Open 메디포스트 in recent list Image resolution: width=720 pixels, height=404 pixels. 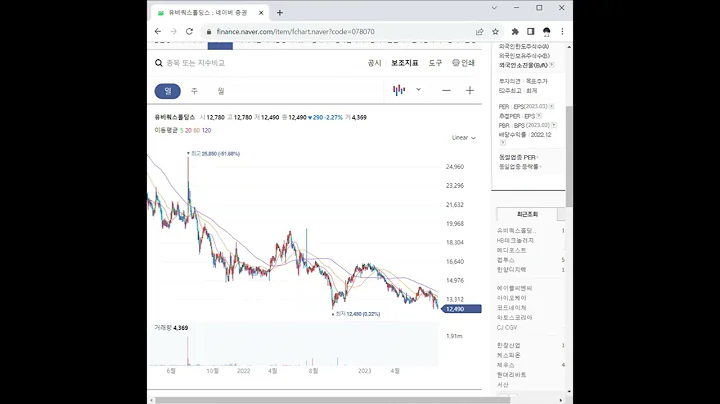512,250
